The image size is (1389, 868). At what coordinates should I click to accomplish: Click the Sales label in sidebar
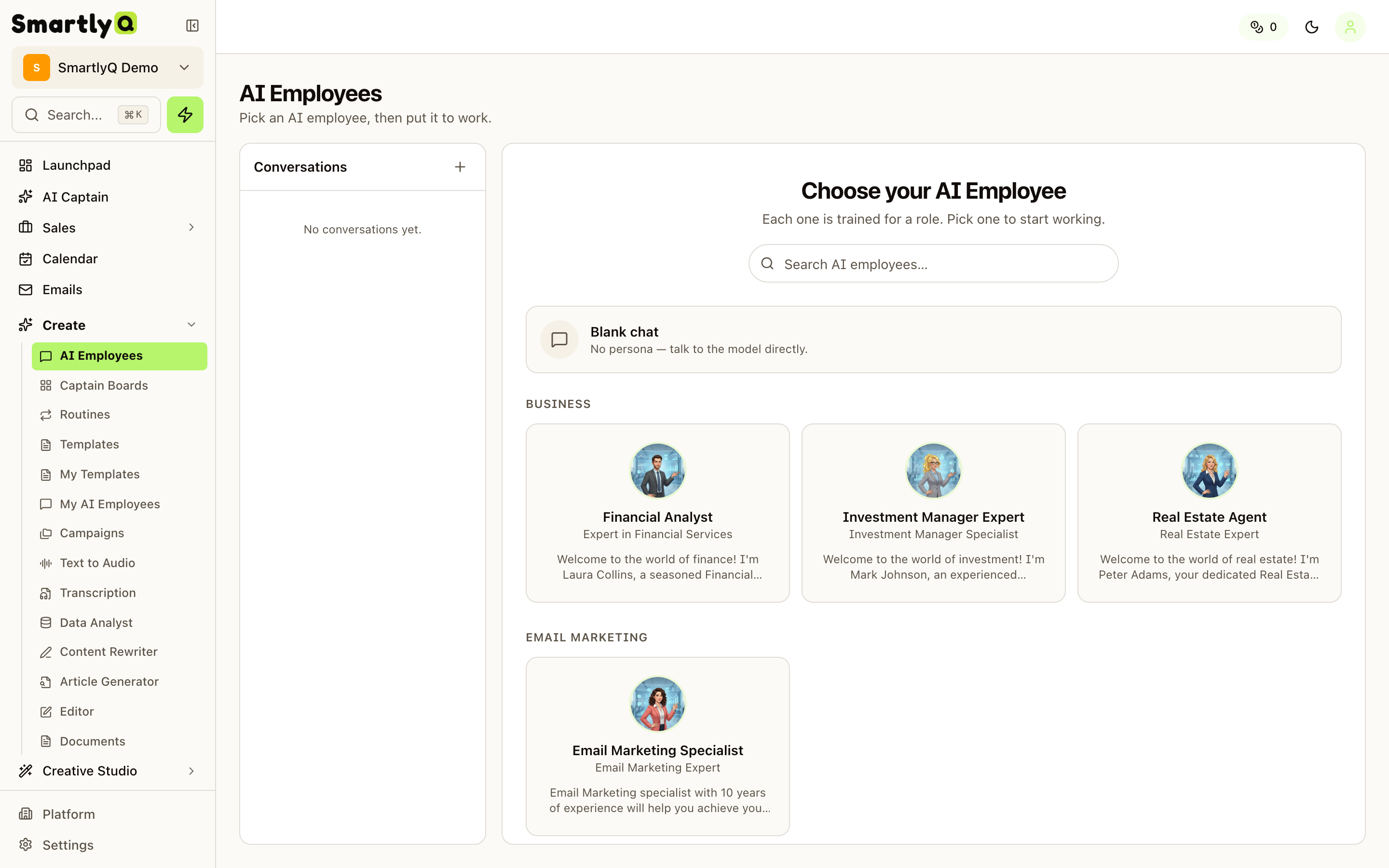(59, 228)
